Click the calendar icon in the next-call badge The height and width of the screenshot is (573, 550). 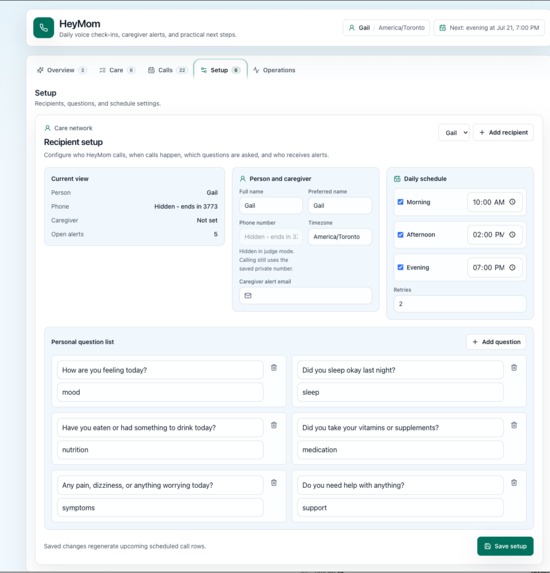(x=442, y=28)
